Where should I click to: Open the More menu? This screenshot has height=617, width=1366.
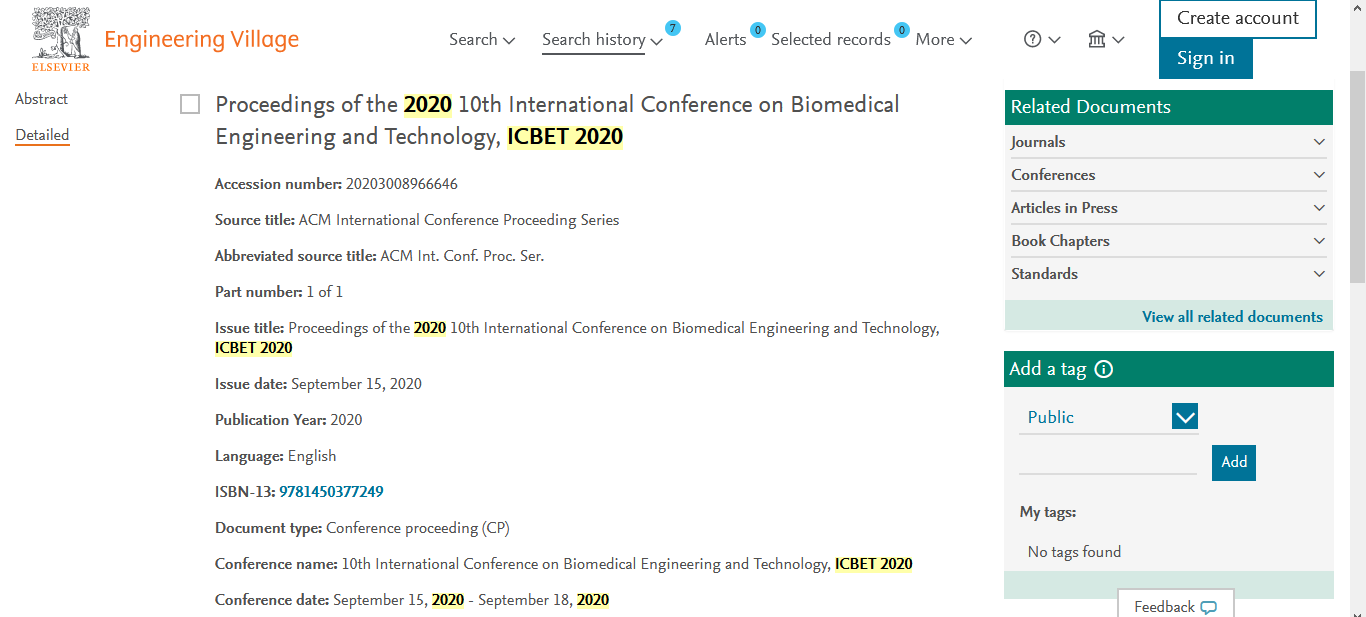[944, 40]
